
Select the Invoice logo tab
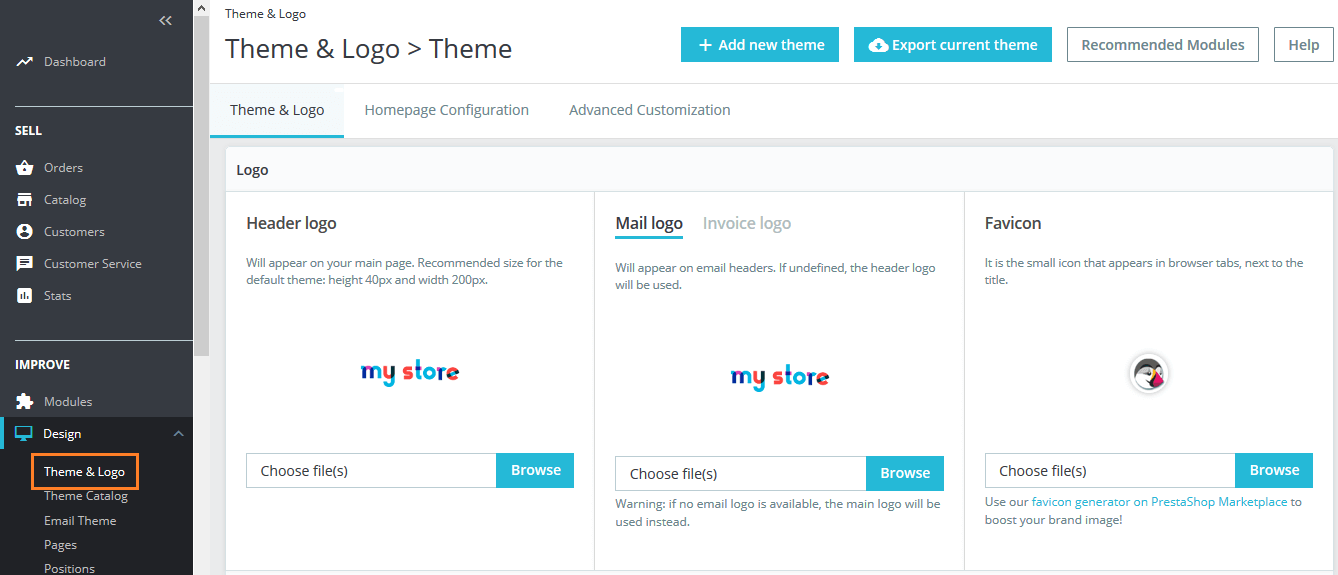click(747, 224)
